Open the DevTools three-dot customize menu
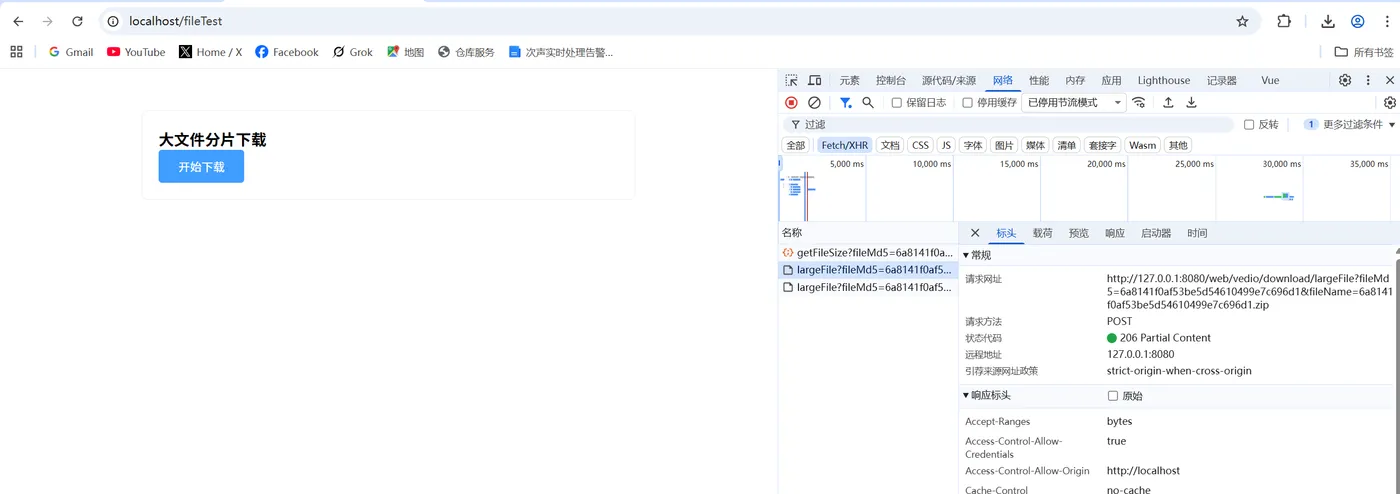 [x=1368, y=80]
